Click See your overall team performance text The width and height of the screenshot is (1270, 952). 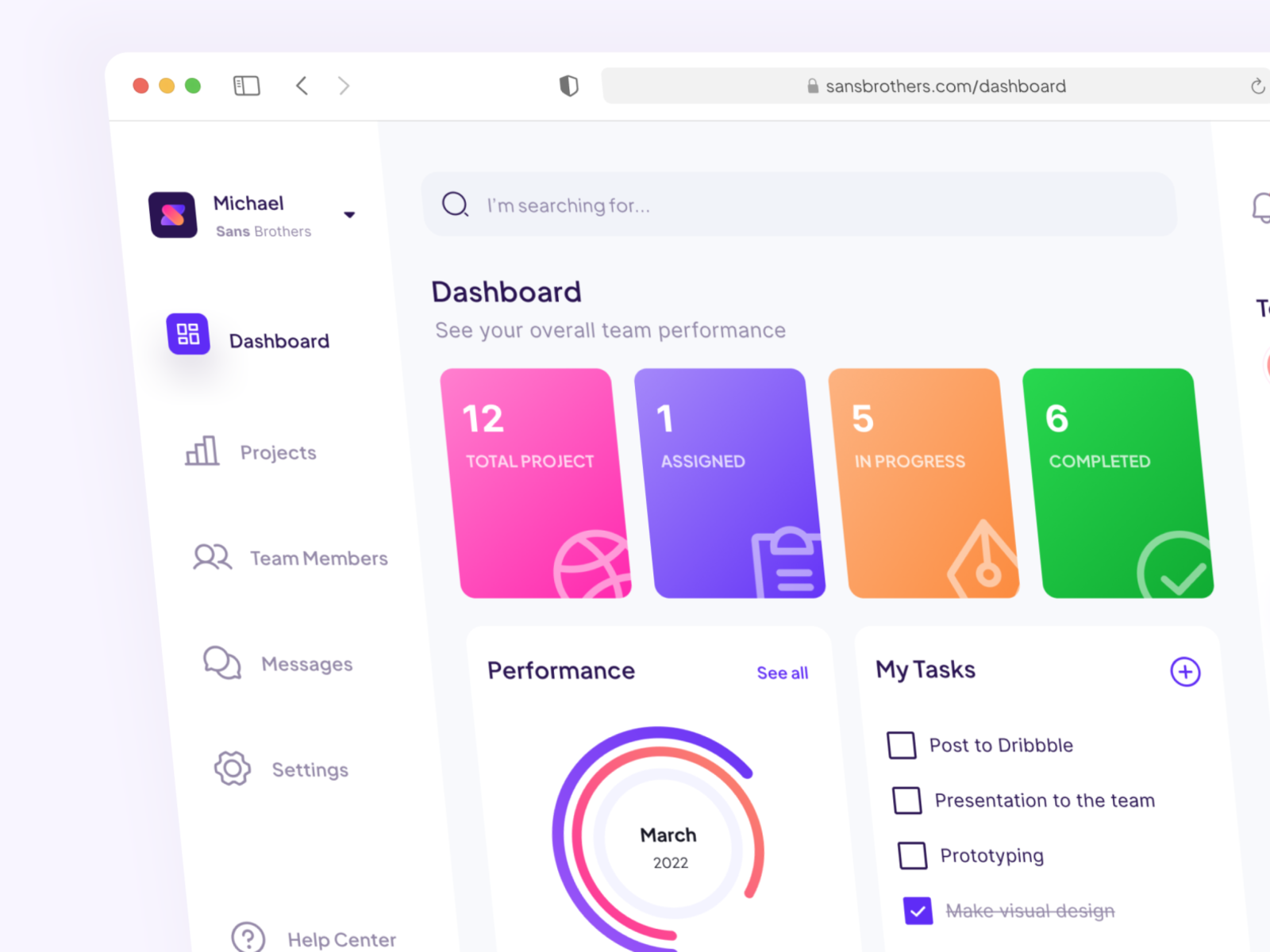610,330
